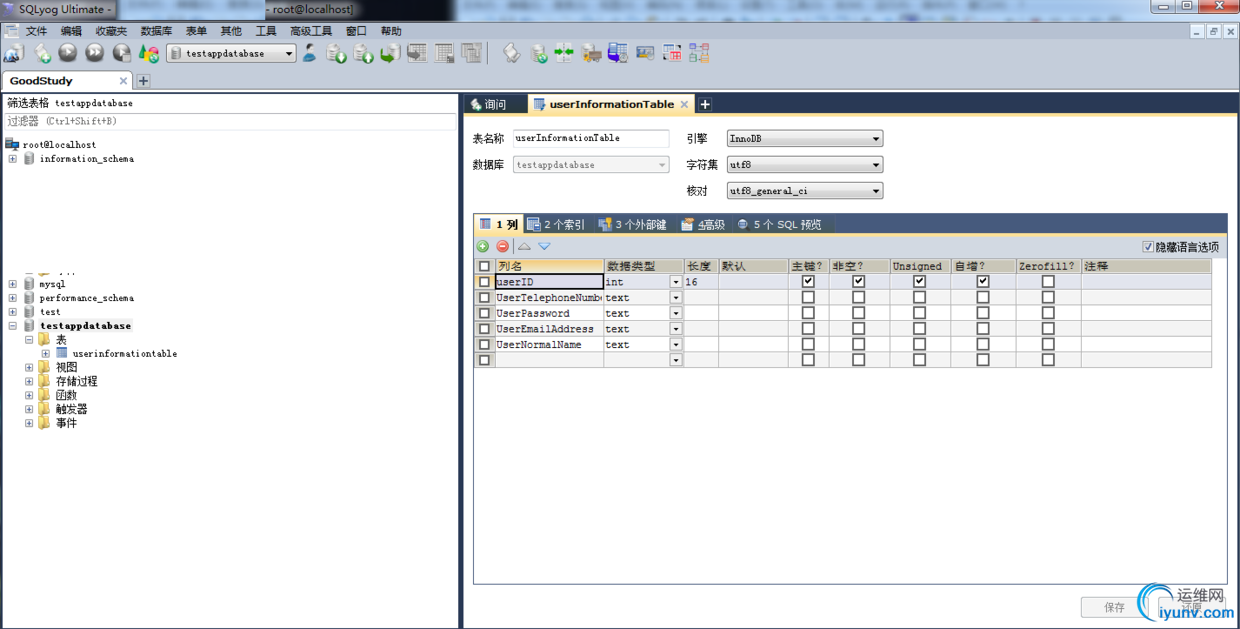Click the notification services icon
Screen dimensions: 1240x629
click(645, 53)
